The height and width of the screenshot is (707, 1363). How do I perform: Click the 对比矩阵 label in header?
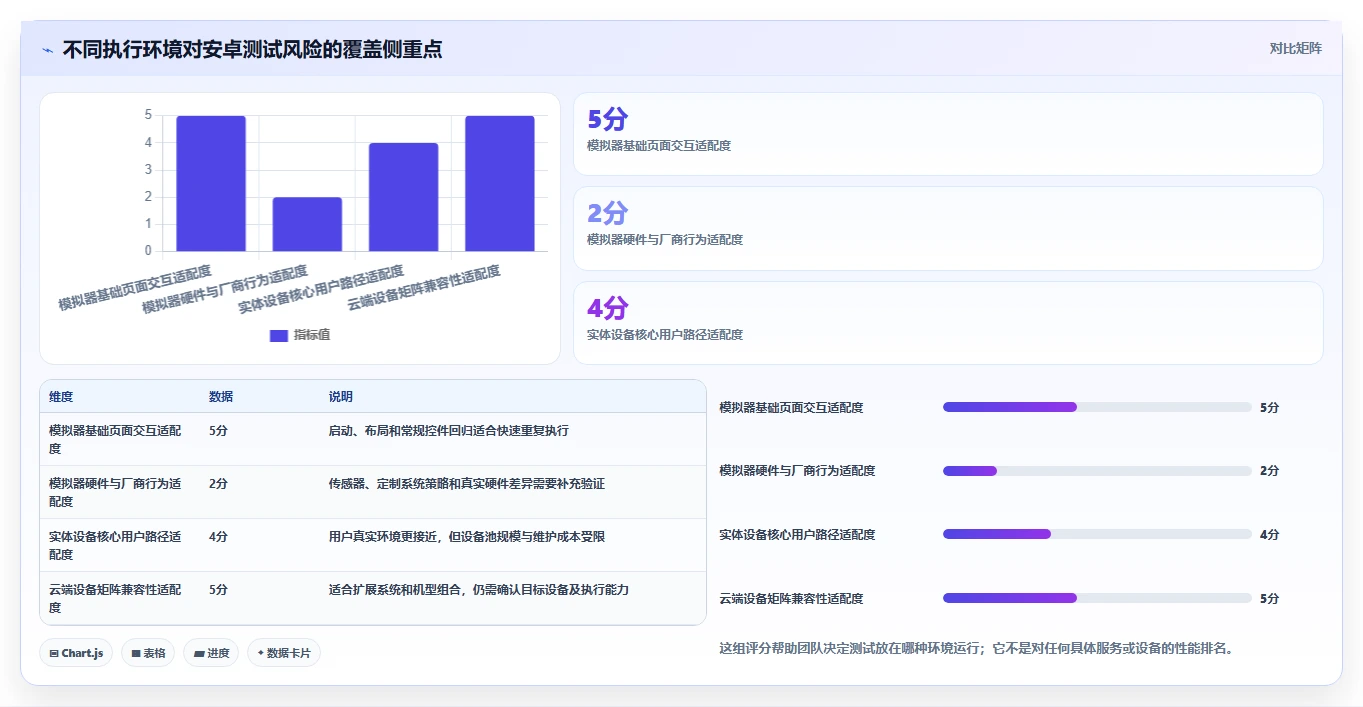(1295, 48)
